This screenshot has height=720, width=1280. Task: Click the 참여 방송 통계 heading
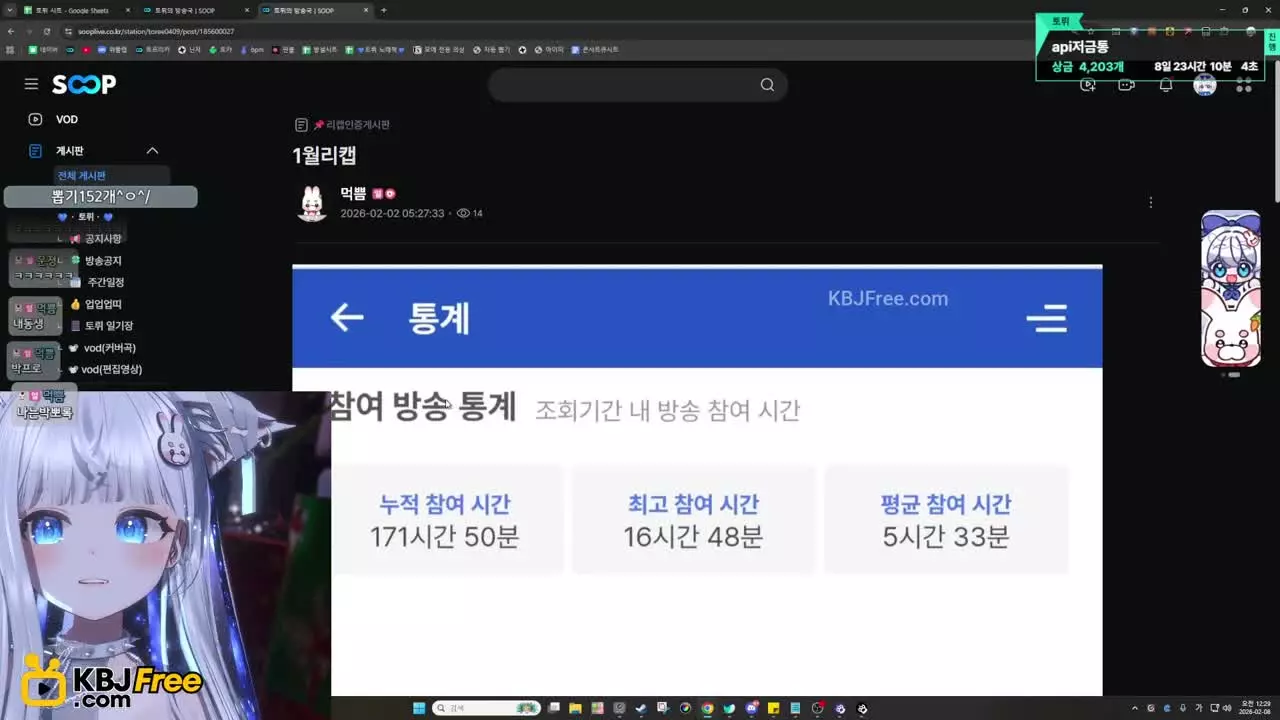(x=422, y=408)
